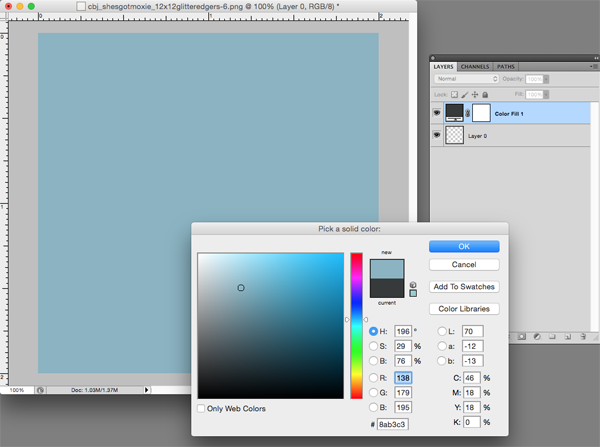600x447 pixels.
Task: Click out-of-gamut warning cube icon
Action: pyautogui.click(x=413, y=285)
